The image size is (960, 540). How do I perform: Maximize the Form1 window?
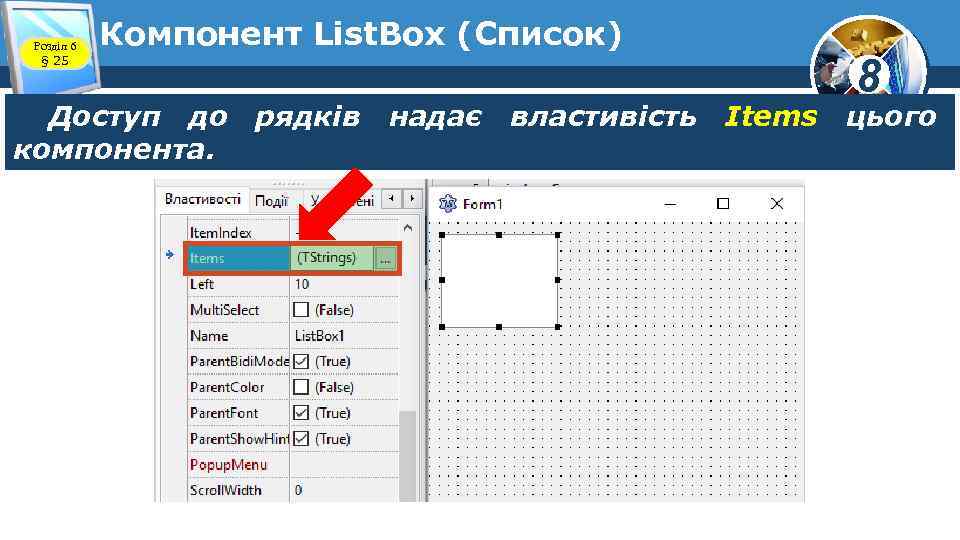723,203
